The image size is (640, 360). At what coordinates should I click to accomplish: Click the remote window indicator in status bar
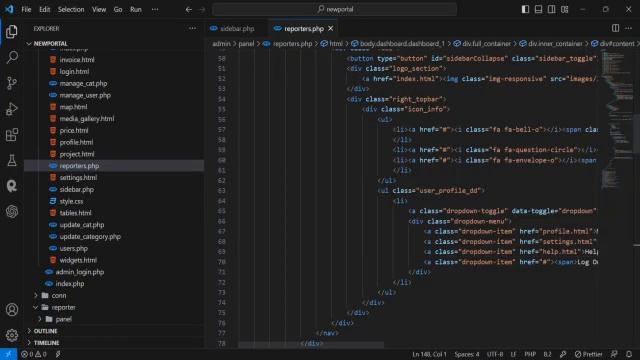pos(8,354)
